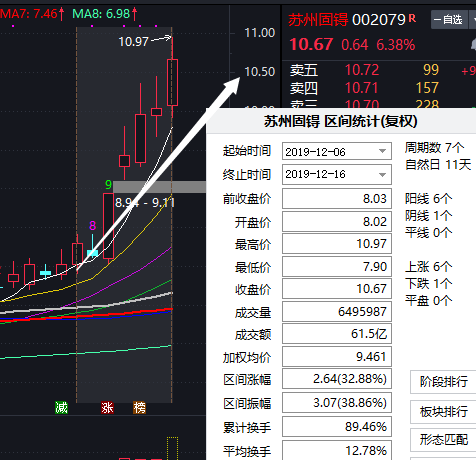Screen dimensions: 476x460
Task: Open the 起始时间 date dropdown
Action: (x=382, y=151)
